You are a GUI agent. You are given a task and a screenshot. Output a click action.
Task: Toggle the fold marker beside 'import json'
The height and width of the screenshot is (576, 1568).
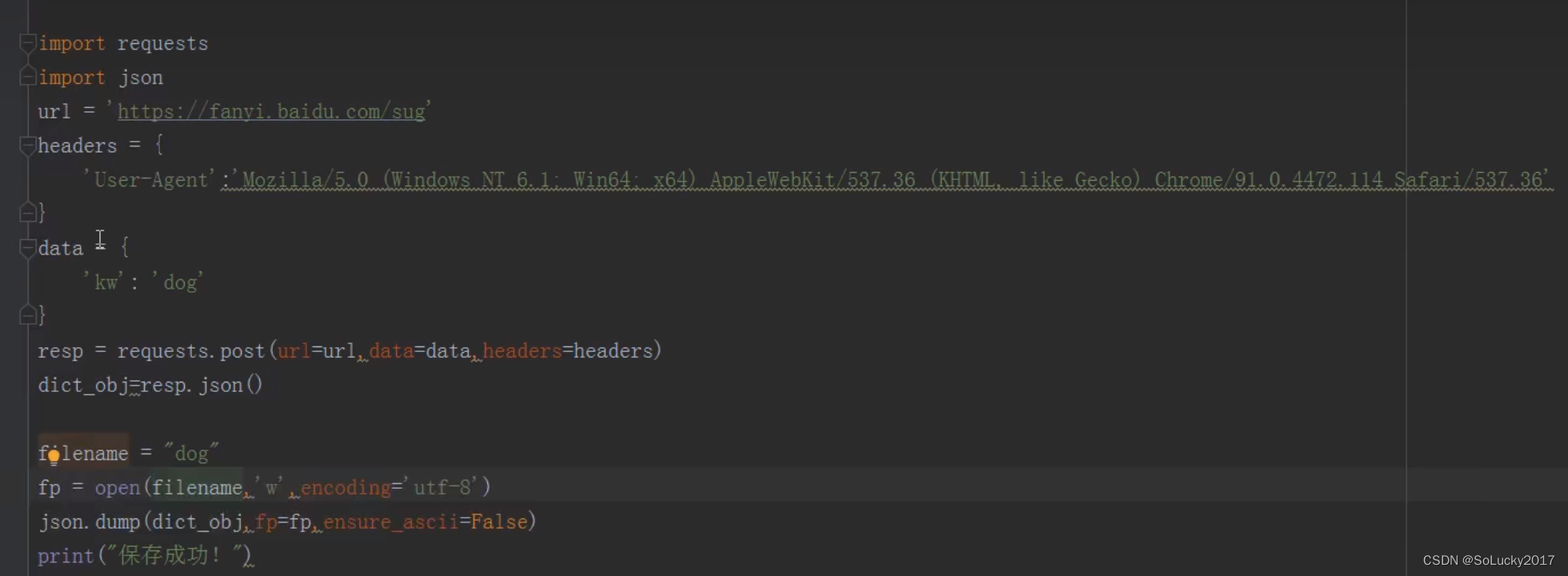[27, 77]
